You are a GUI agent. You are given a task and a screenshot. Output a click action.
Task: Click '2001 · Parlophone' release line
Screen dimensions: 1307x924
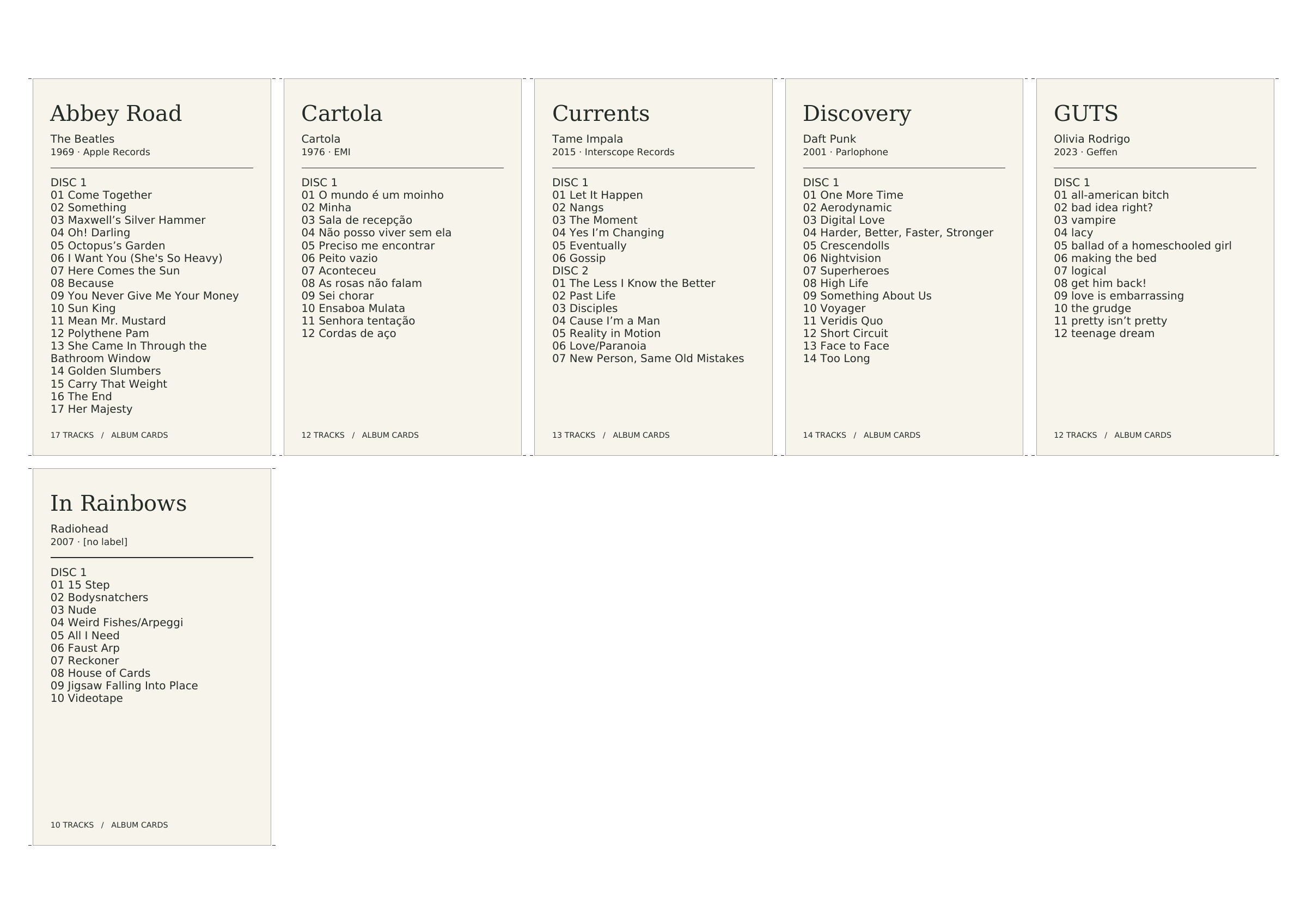(845, 152)
